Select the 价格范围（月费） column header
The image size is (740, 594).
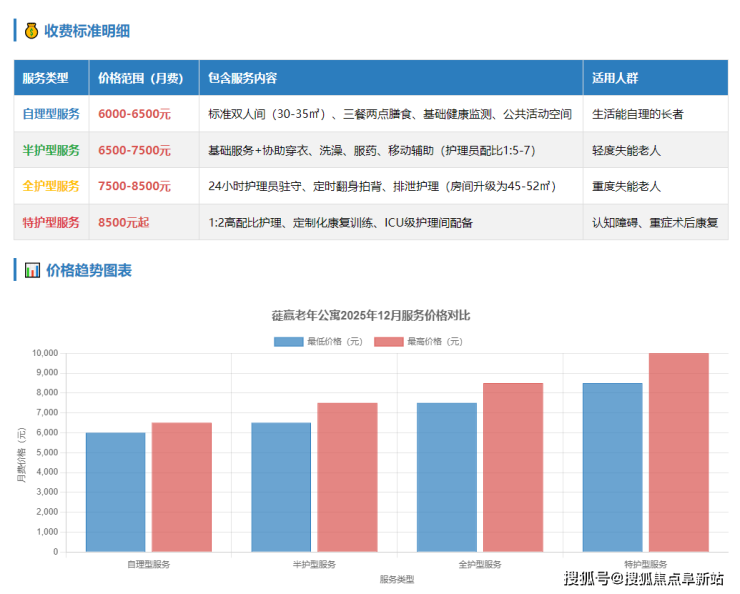141,78
